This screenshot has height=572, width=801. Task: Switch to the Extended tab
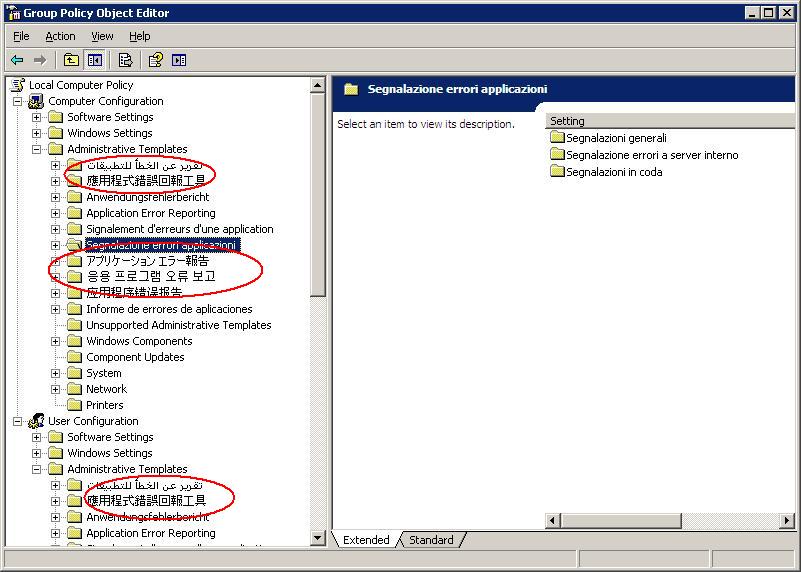[366, 540]
